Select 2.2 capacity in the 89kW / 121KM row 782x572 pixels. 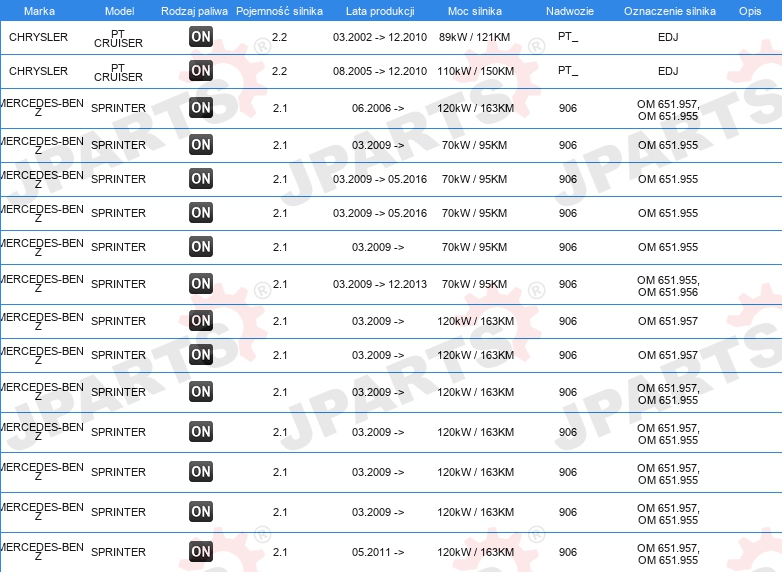coord(279,37)
